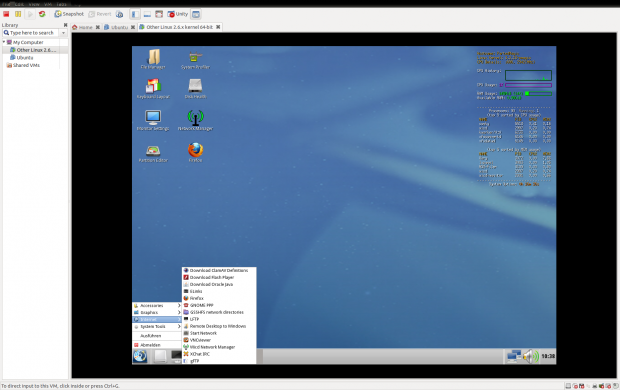Open Monitor Settings desktop icon
Viewport: 620px width, 390px height.
[153, 120]
